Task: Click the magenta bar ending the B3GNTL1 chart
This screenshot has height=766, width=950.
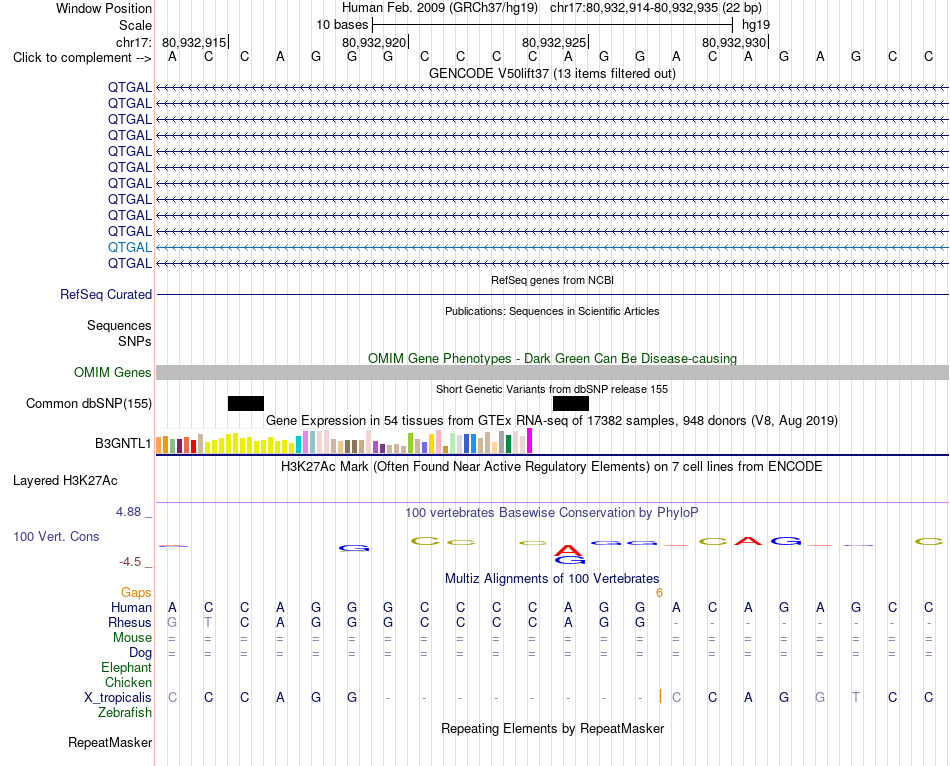Action: [x=530, y=441]
